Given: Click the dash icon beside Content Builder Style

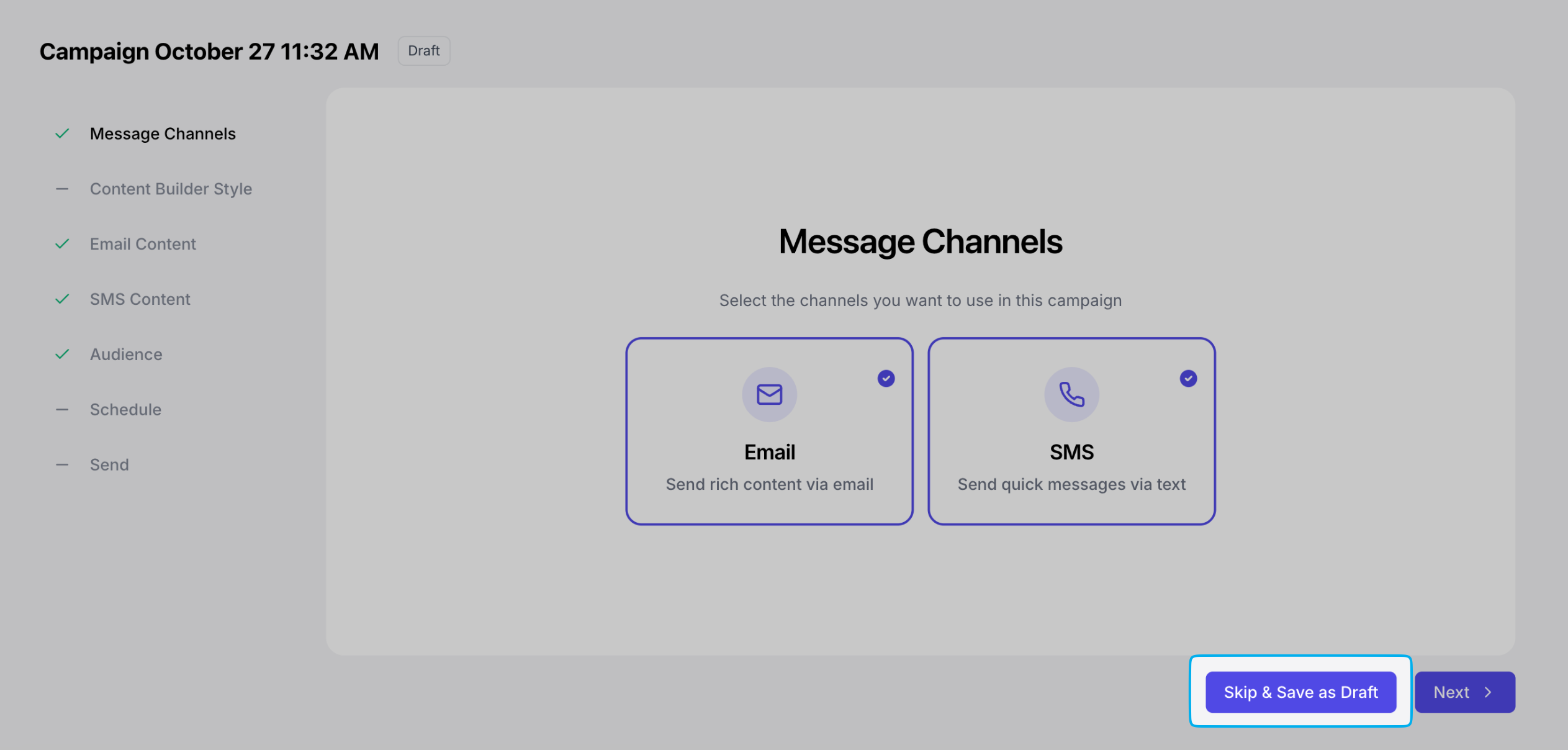Looking at the screenshot, I should point(62,189).
